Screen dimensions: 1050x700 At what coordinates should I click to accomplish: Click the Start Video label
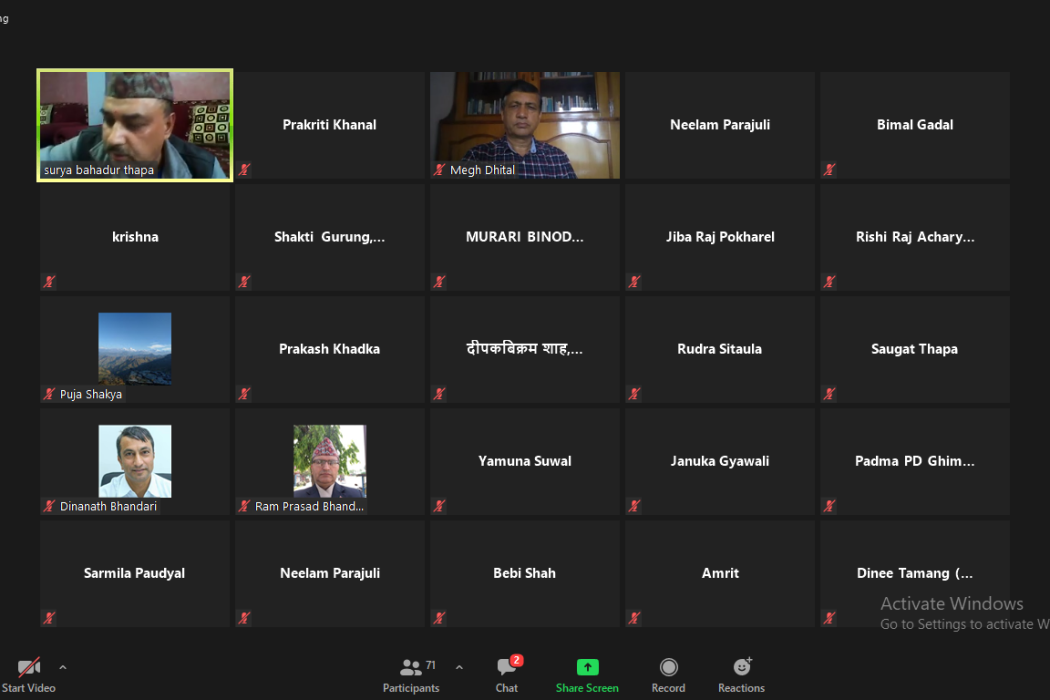coord(29,688)
